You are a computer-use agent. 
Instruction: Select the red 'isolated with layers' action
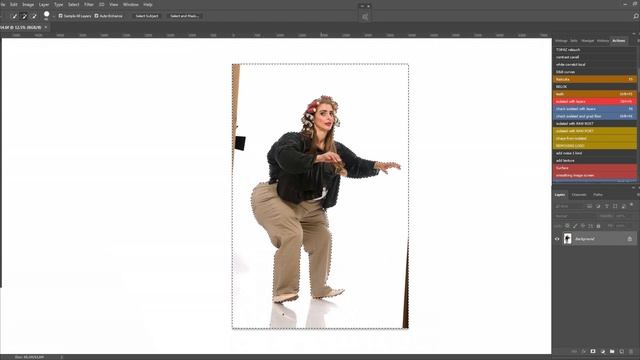click(x=595, y=101)
